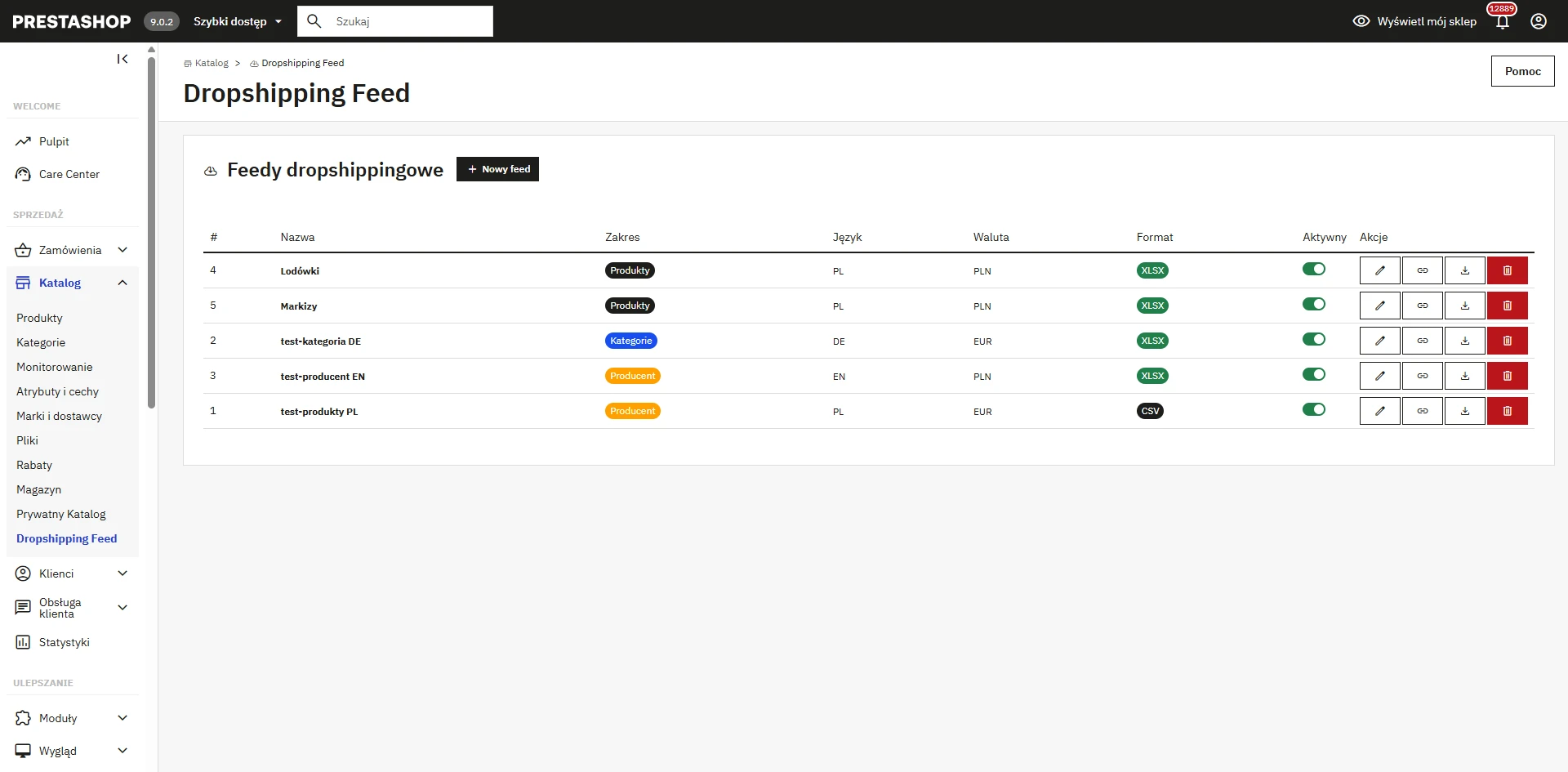Click the Katalog breadcrumb link
The image size is (1568, 772).
212,63
